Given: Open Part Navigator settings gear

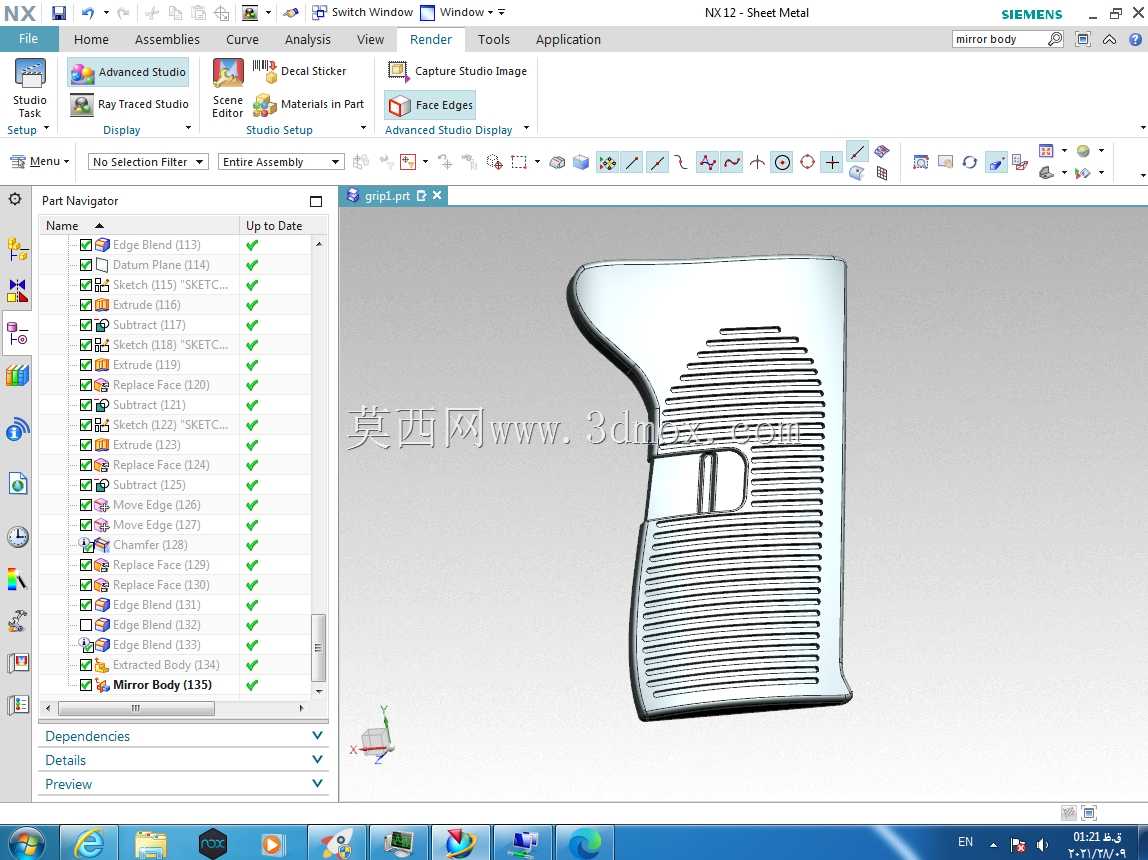Looking at the screenshot, I should pos(15,199).
